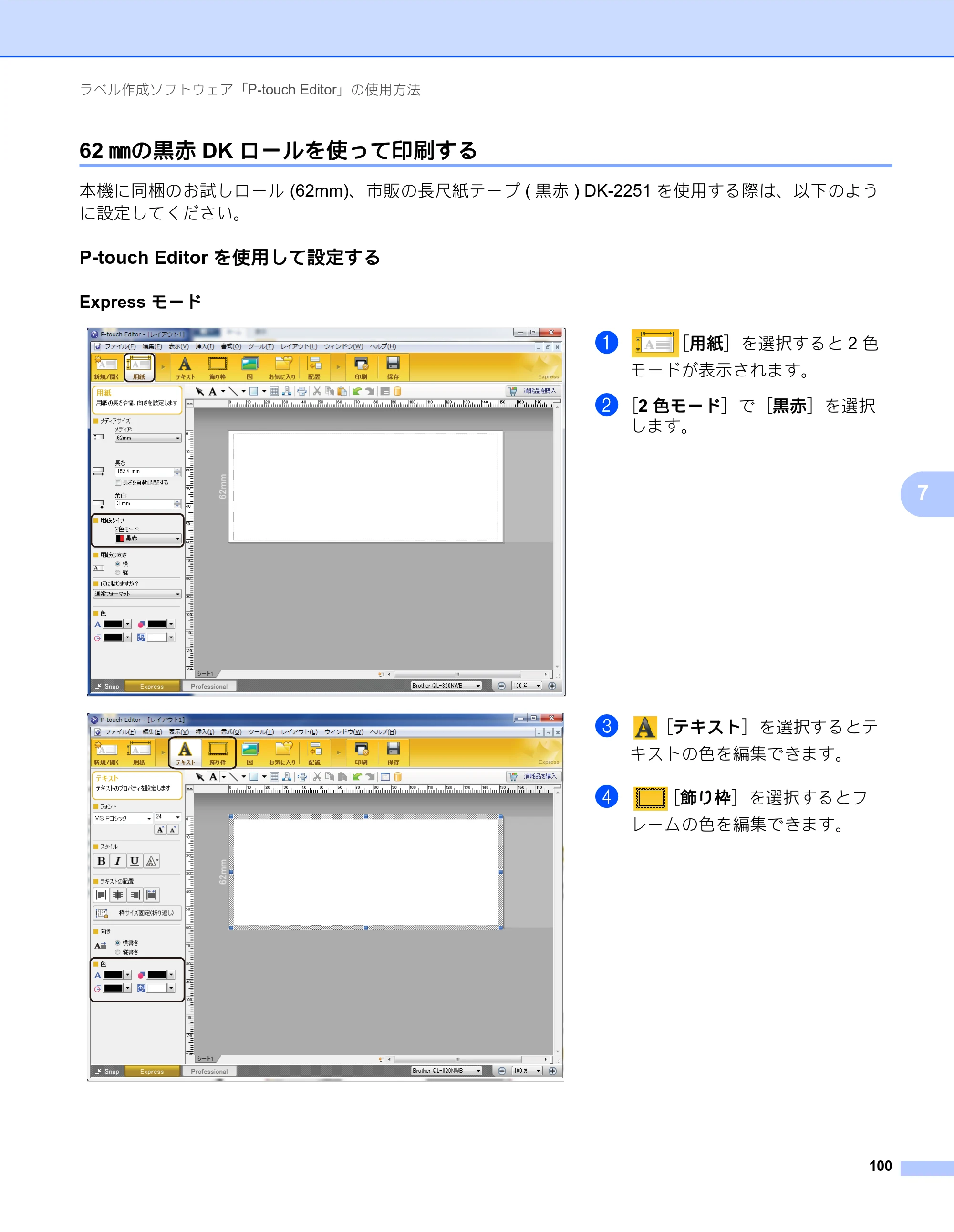Image resolution: width=954 pixels, height=1232 pixels.
Task: Check 長さを自動調整する checkbox
Action: [118, 483]
